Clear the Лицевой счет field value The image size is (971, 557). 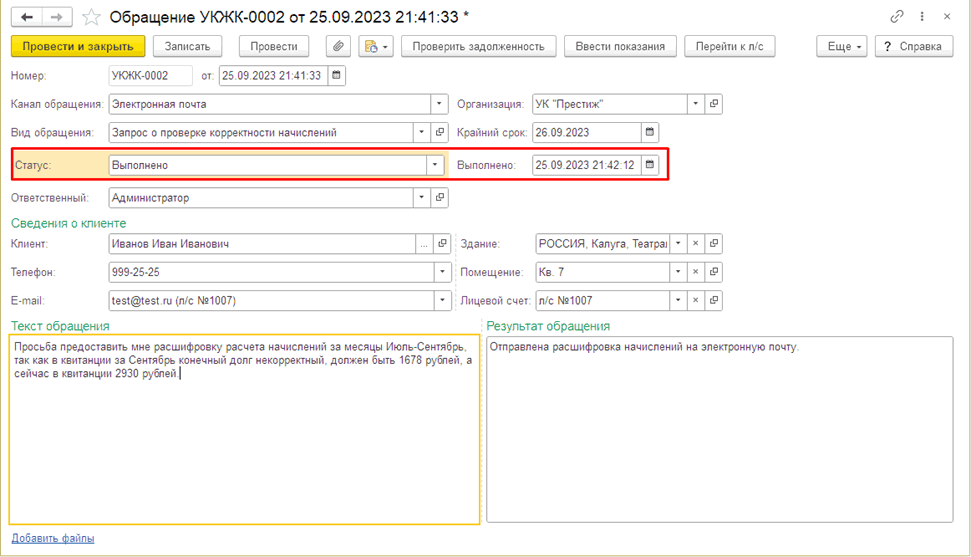pos(696,300)
